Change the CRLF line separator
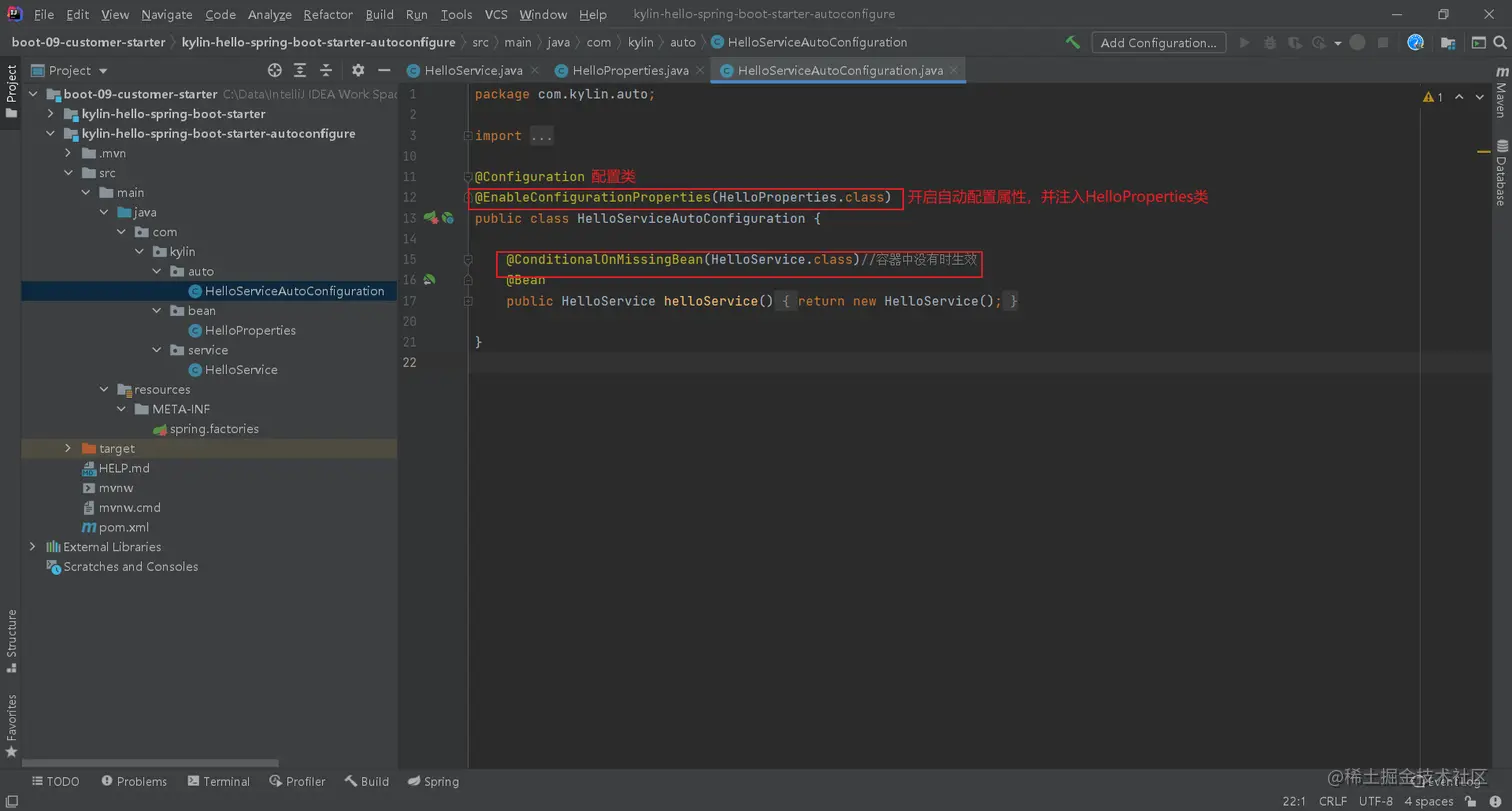Screen dimensions: 1512x811 click(1332, 801)
